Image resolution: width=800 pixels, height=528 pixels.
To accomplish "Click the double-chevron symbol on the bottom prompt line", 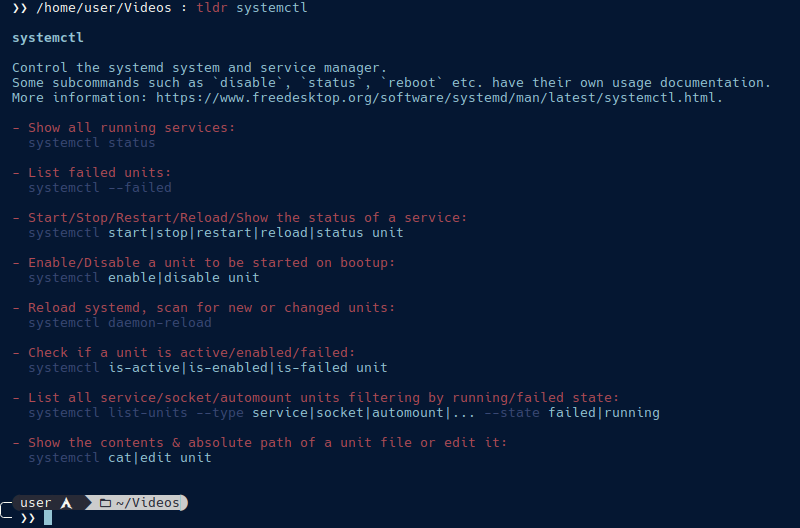I will (x=28, y=518).
